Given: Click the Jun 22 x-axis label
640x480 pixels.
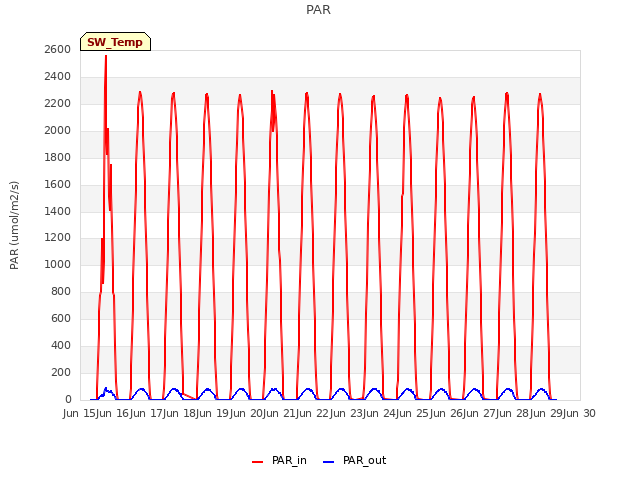Looking at the screenshot, I should click(x=313, y=413).
